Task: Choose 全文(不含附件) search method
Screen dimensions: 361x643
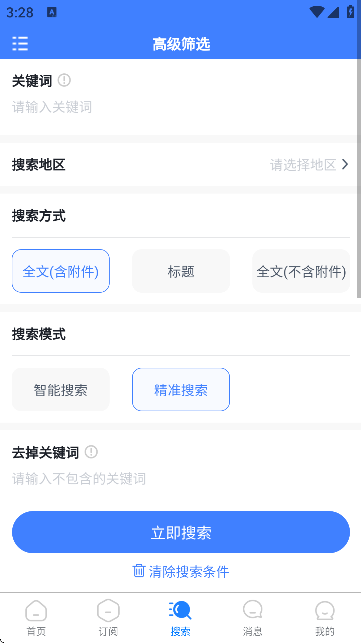Action: pos(301,271)
